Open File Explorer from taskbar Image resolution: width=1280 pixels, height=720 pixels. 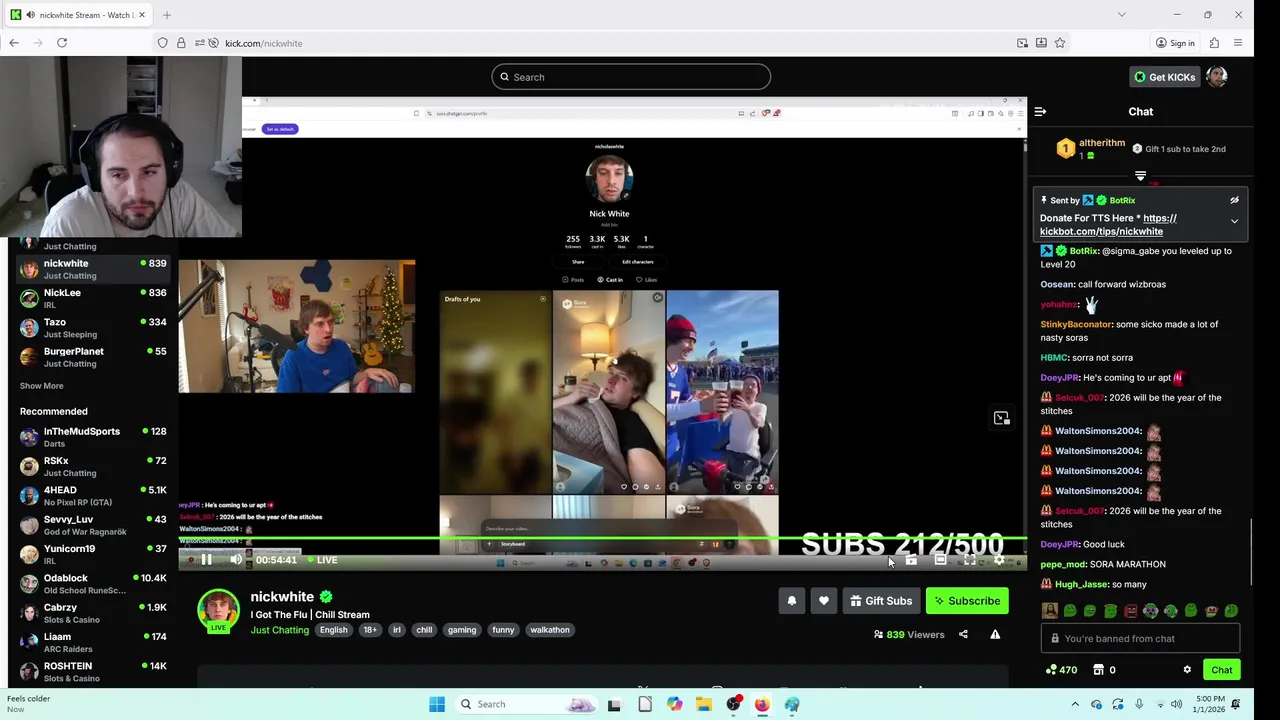pyautogui.click(x=704, y=704)
